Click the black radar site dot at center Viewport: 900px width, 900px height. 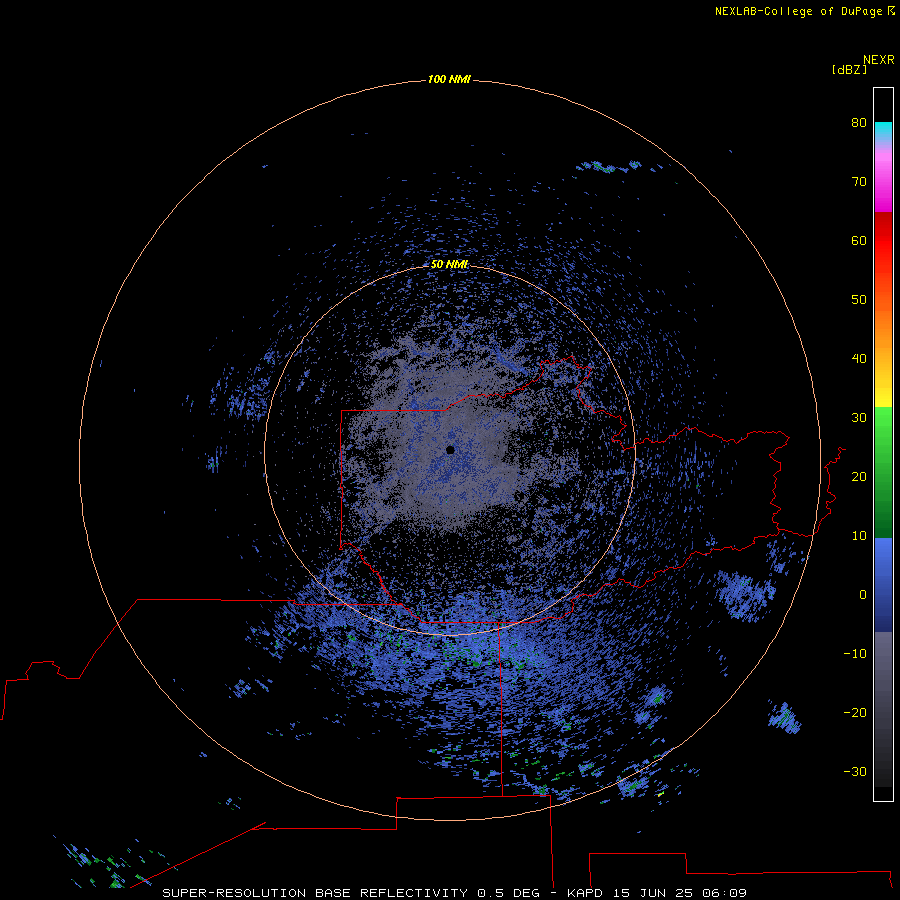[x=451, y=450]
